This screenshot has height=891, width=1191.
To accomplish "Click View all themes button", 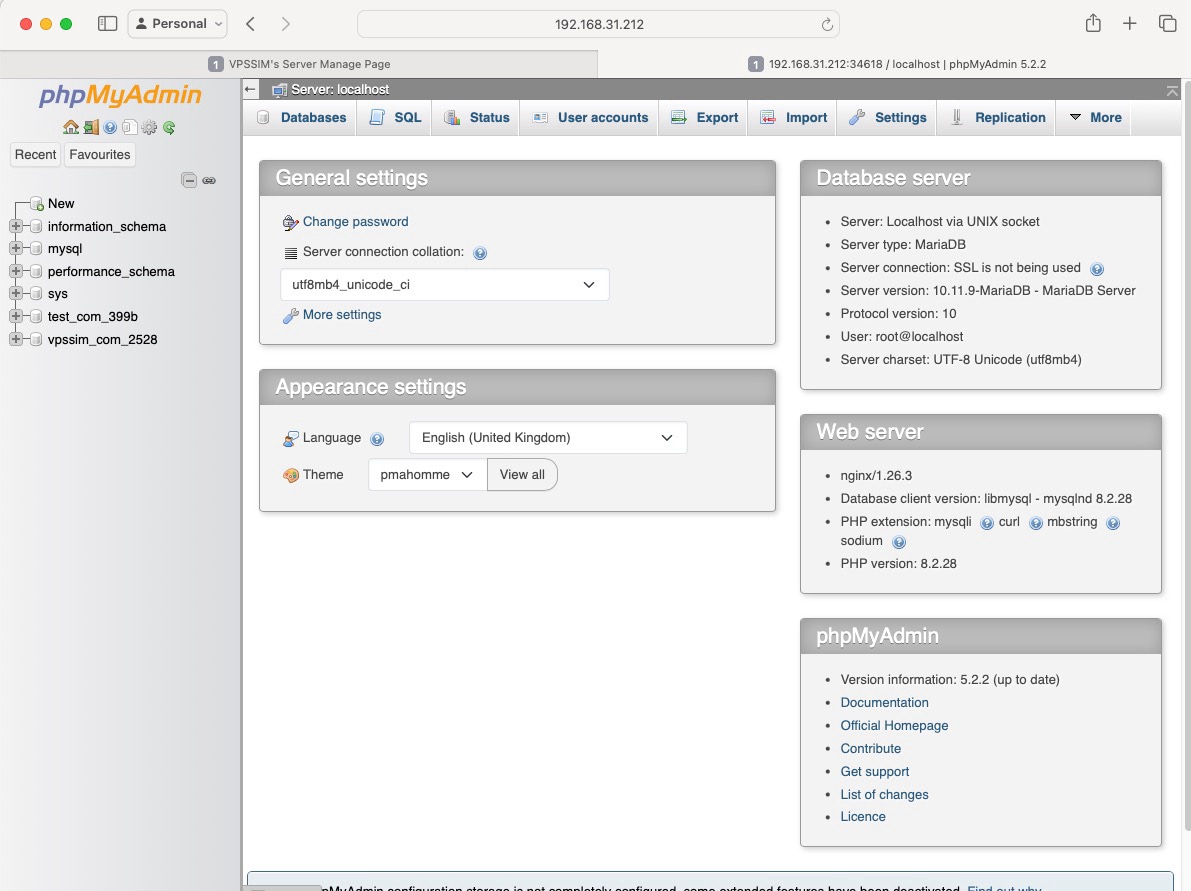I will point(522,475).
